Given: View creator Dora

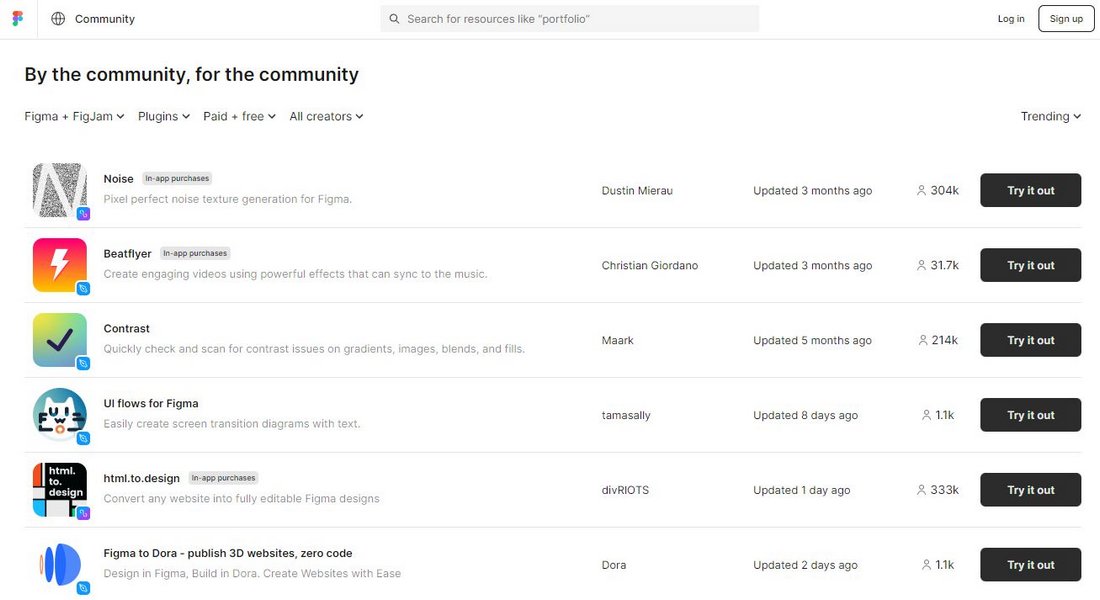Looking at the screenshot, I should click(x=614, y=565).
